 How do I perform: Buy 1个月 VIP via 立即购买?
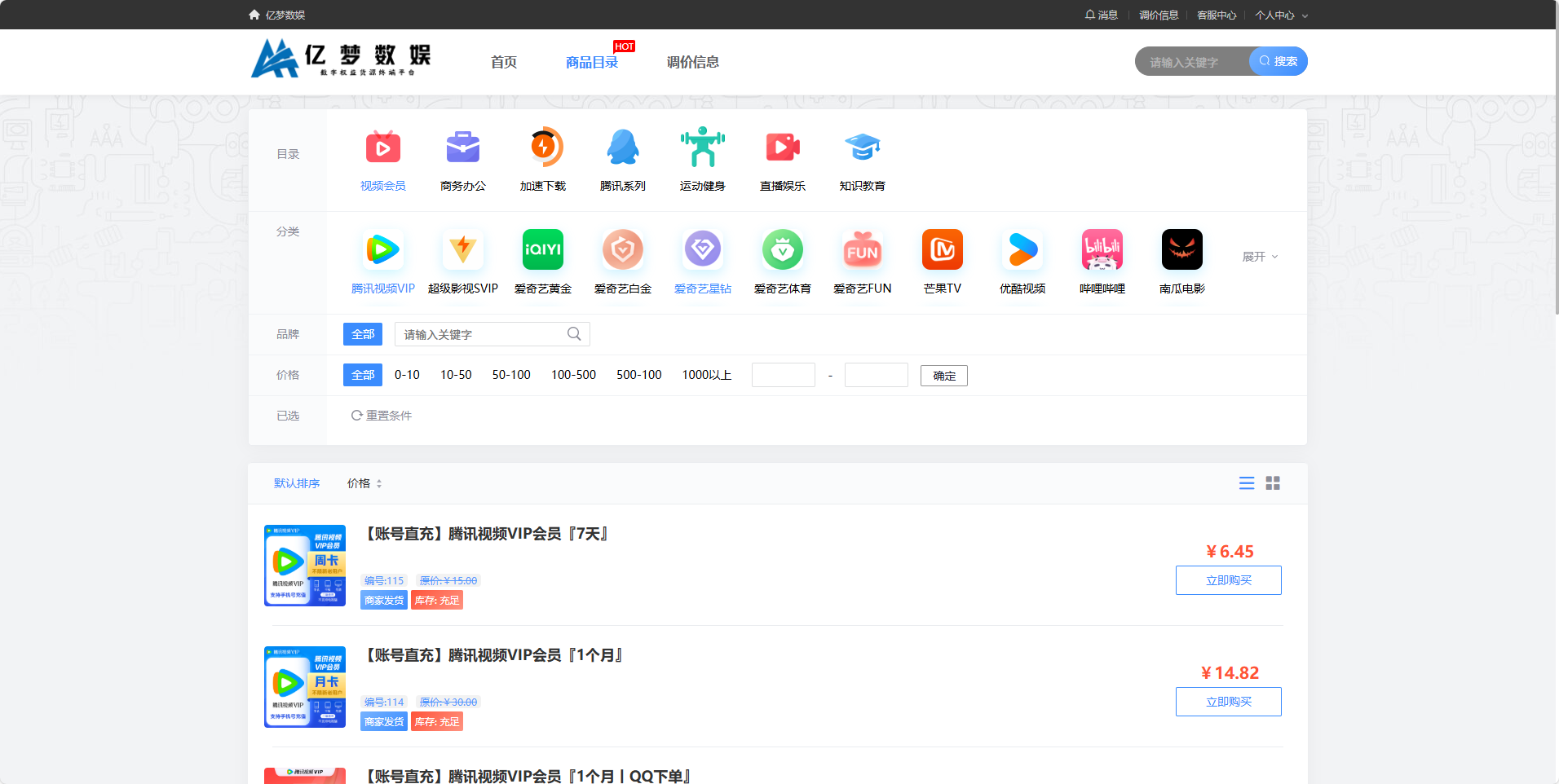tap(1229, 702)
